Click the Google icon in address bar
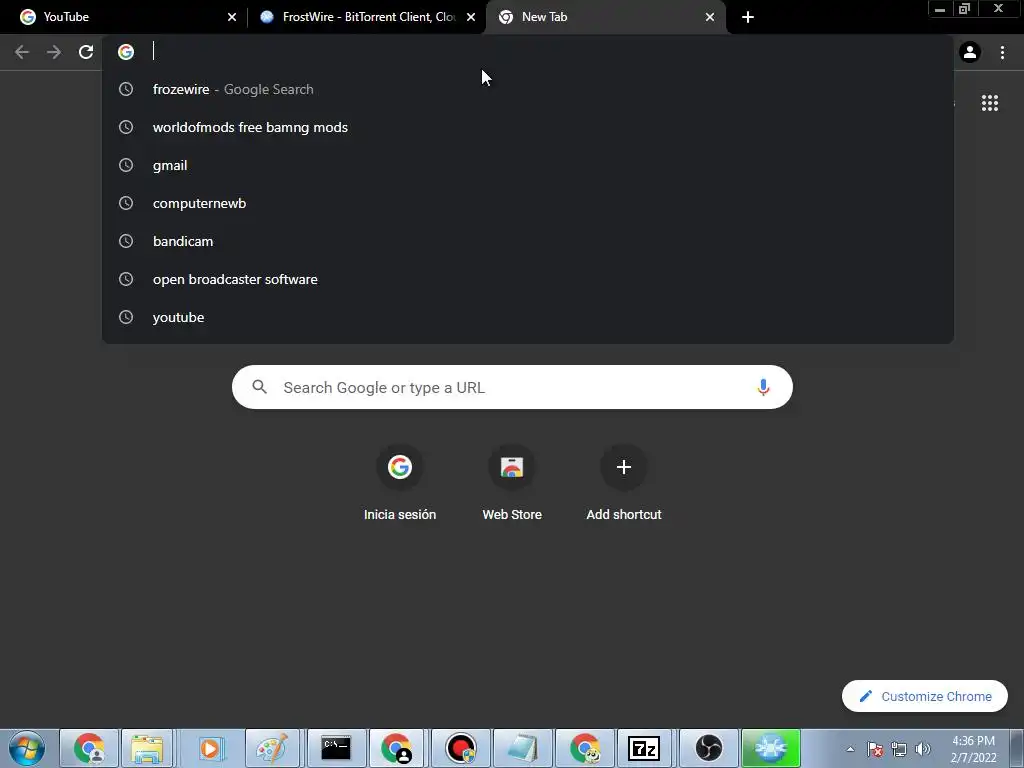1024x768 pixels. tap(126, 52)
